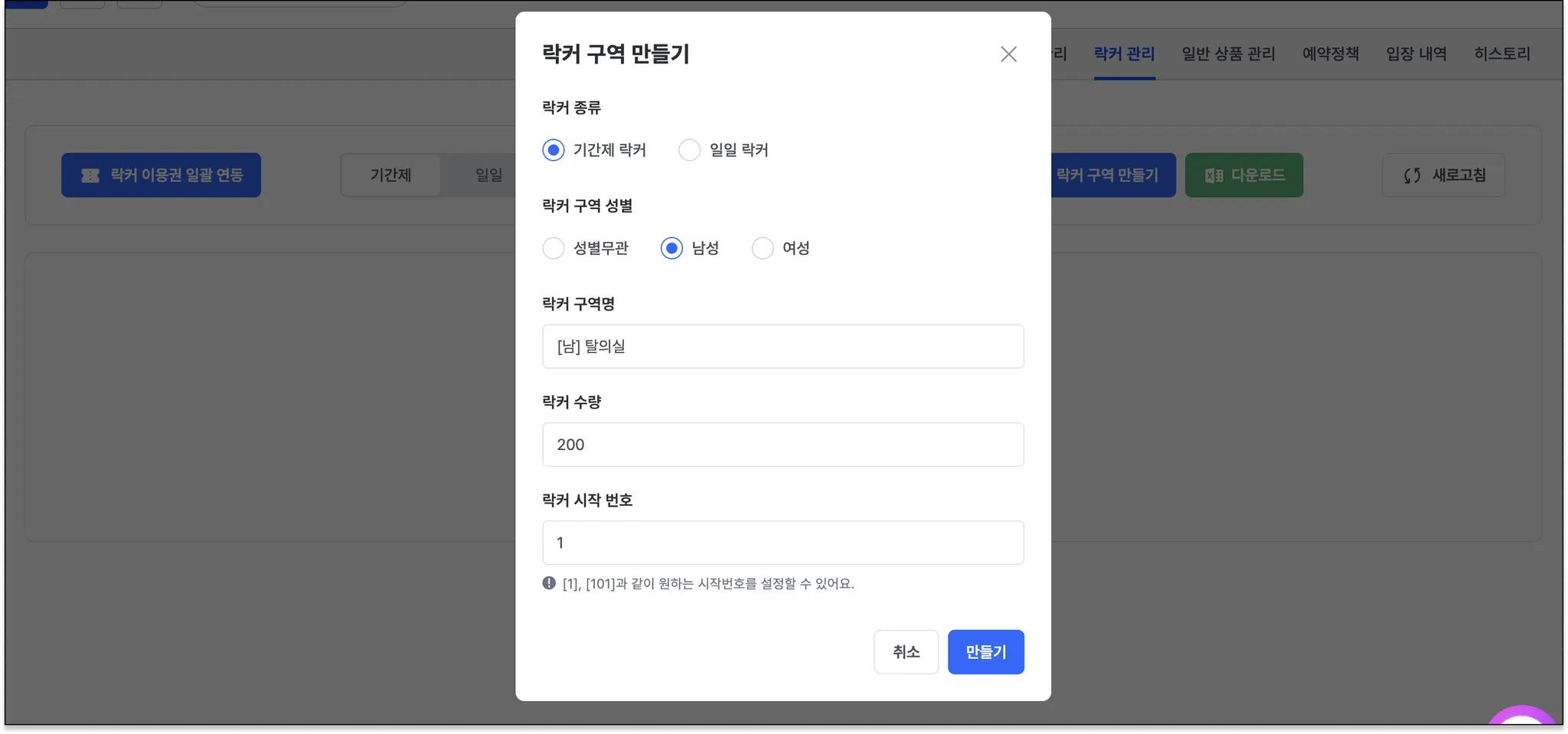1568x734 pixels.
Task: Choose 성별무관 for locker zone gender
Action: click(554, 248)
